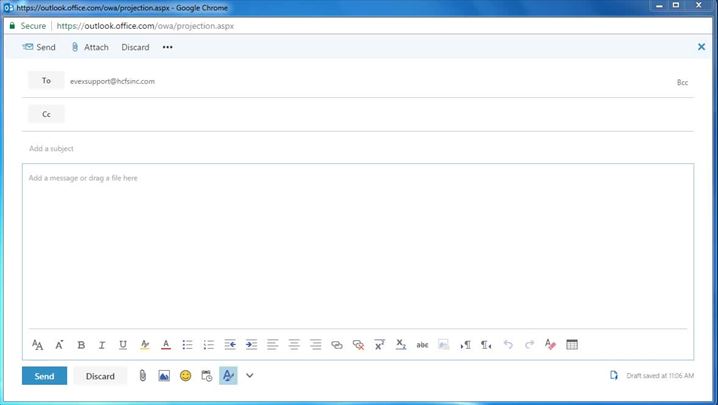This screenshot has height=405, width=718.
Task: Click the paperclip attach icon at bottom
Action: coord(143,376)
